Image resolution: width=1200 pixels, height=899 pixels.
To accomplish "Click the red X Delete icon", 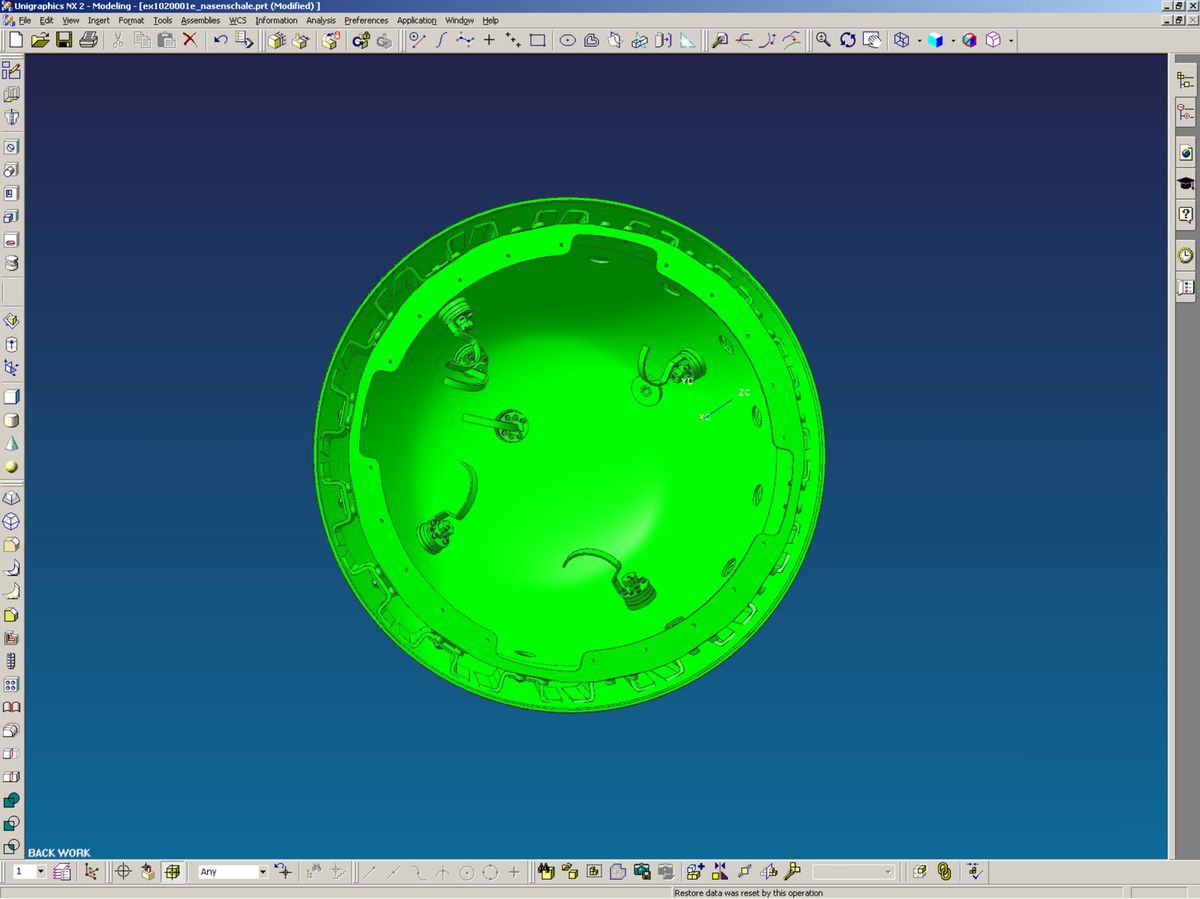I will [190, 40].
